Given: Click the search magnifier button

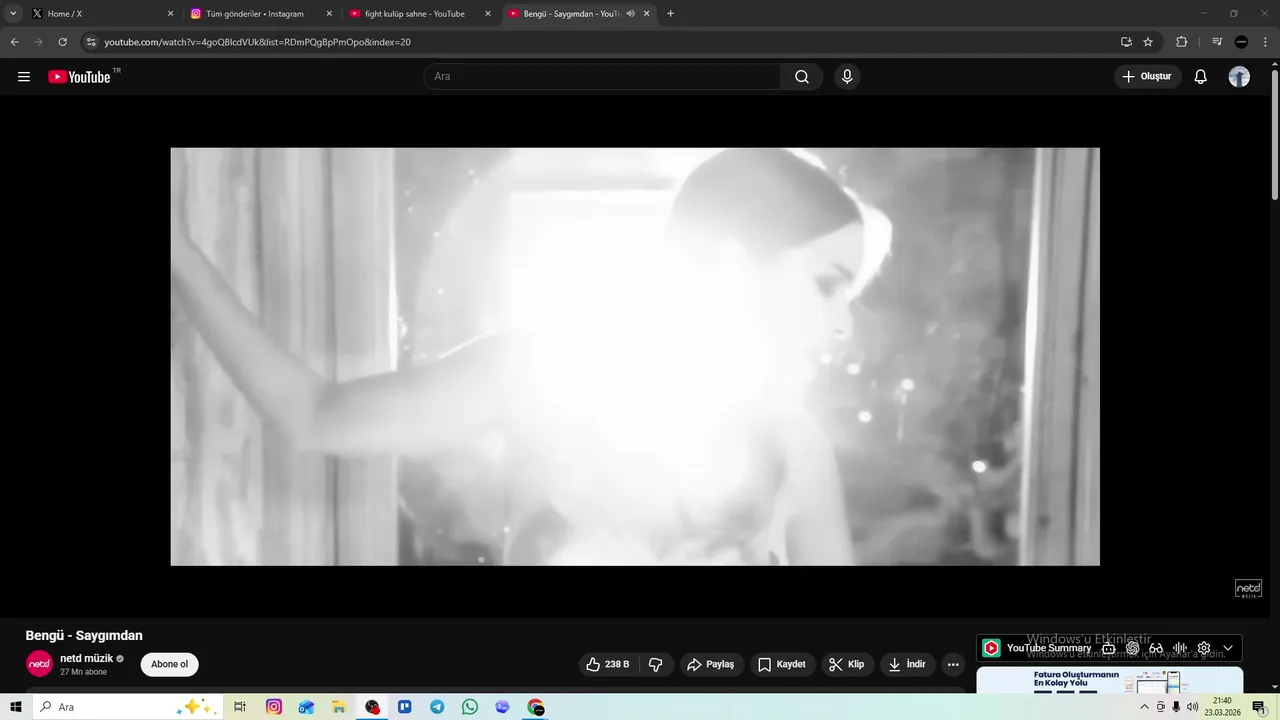Looking at the screenshot, I should pos(802,77).
